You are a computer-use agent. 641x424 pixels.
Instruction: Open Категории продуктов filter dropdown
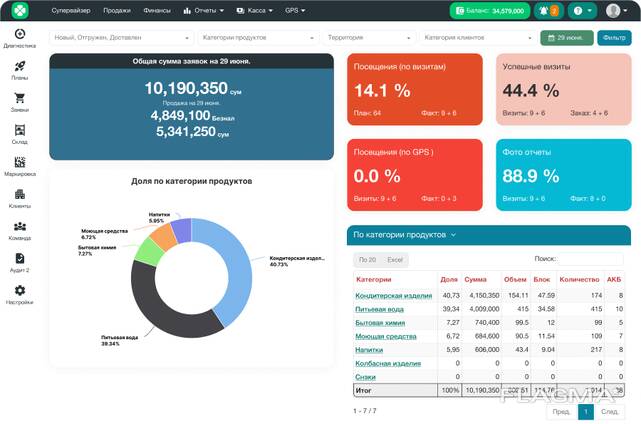pos(258,38)
